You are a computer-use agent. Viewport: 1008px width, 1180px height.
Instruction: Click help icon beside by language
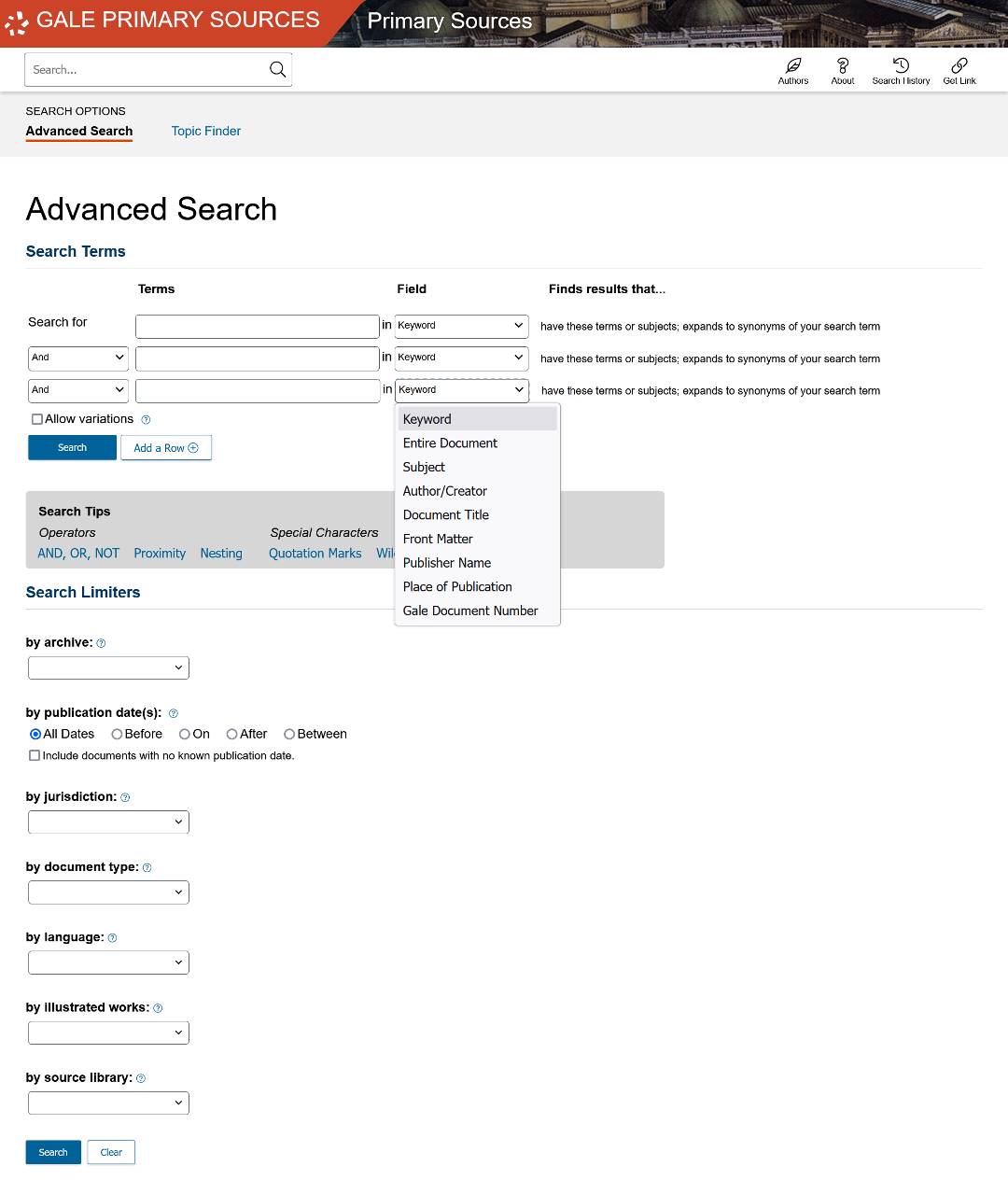[112, 937]
